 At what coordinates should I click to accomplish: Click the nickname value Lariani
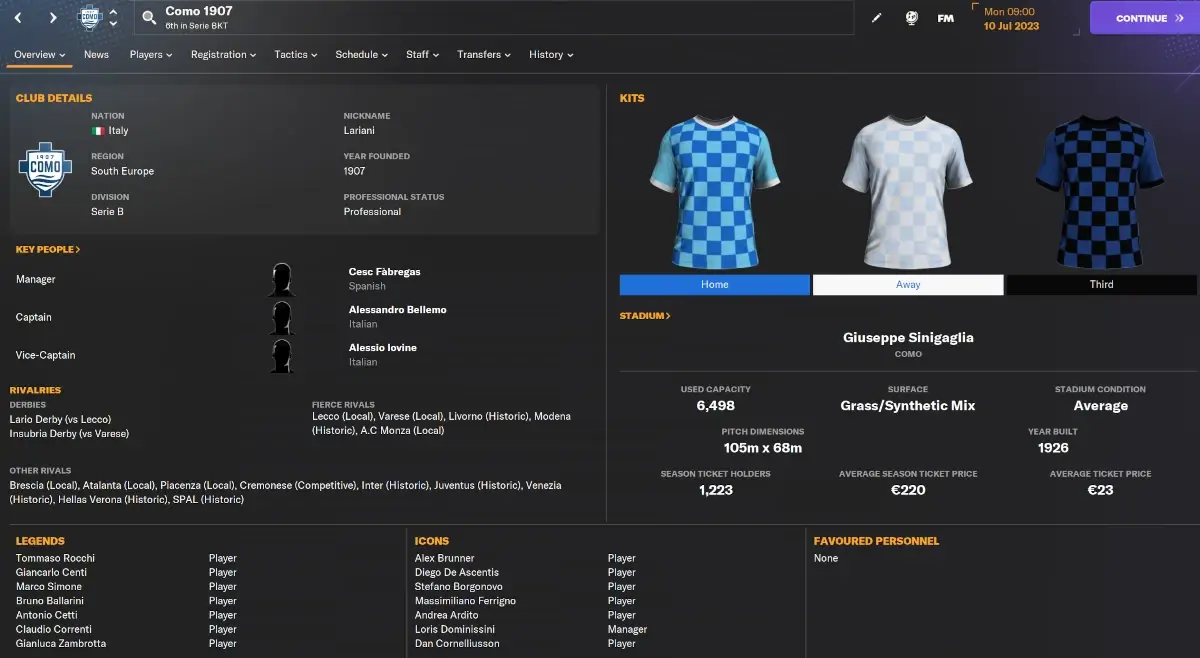pyautogui.click(x=361, y=131)
